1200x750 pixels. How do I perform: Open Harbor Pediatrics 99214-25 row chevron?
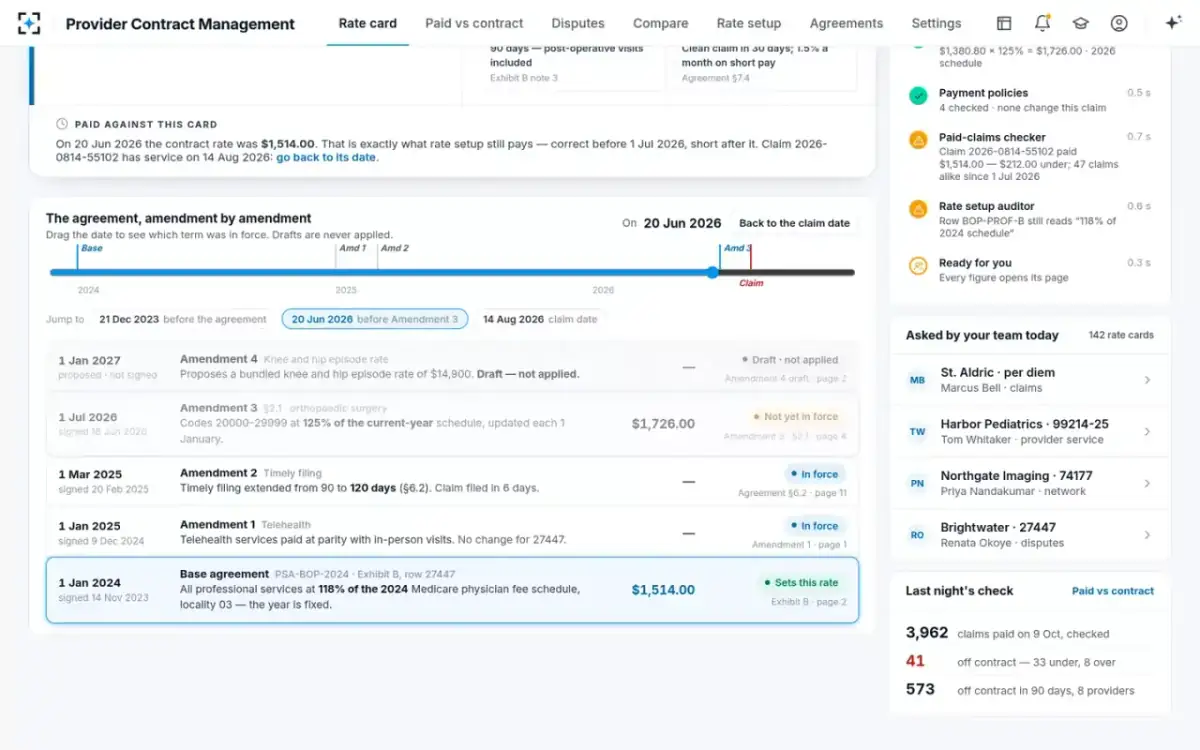pos(1147,432)
